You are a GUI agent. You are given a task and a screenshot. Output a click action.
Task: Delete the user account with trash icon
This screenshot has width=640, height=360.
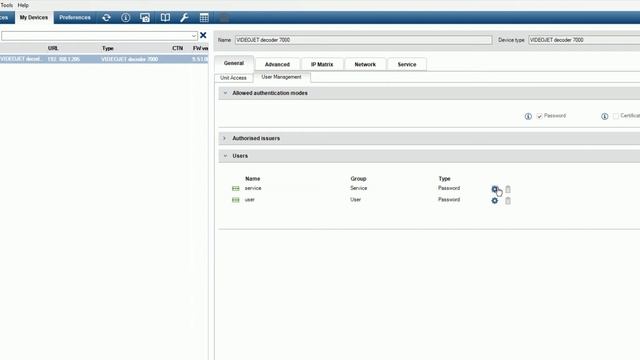(x=508, y=200)
